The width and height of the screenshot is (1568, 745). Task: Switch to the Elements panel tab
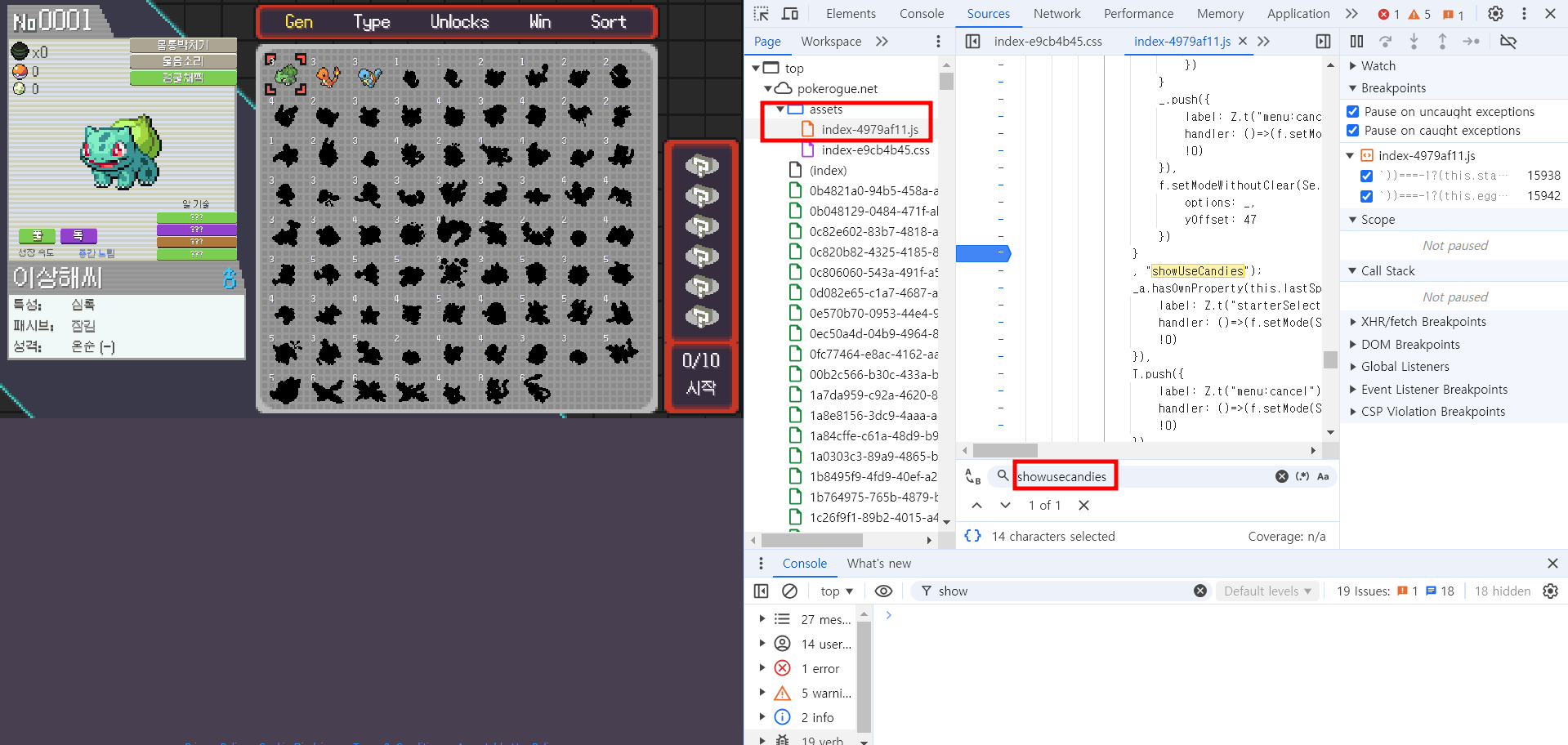[851, 14]
